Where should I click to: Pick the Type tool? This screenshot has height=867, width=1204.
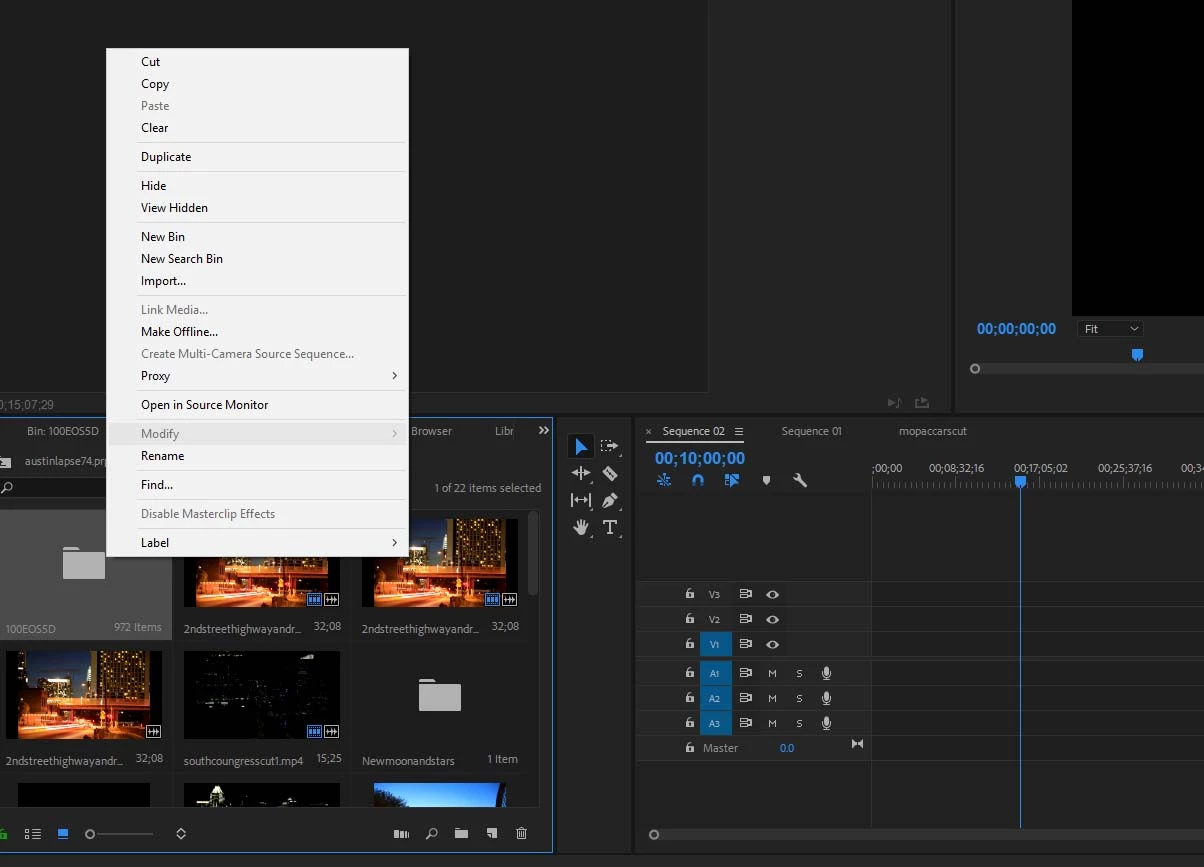click(x=609, y=527)
